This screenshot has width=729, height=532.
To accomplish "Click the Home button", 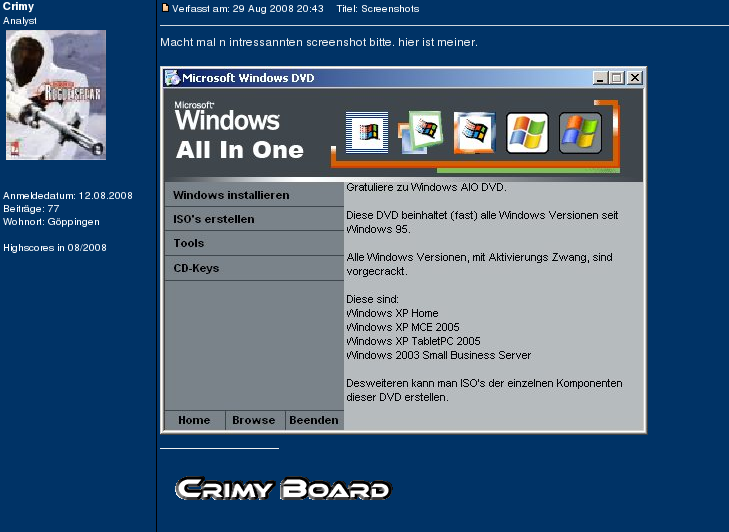I will pyautogui.click(x=195, y=420).
